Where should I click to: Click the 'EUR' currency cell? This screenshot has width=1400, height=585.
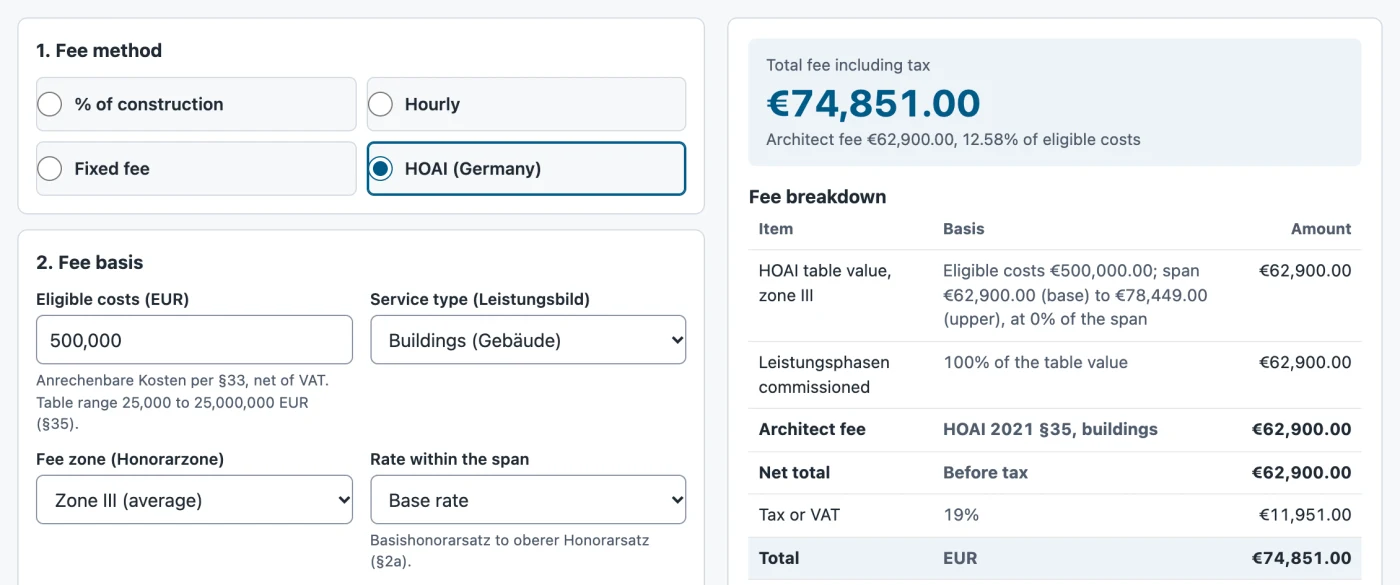coord(960,558)
